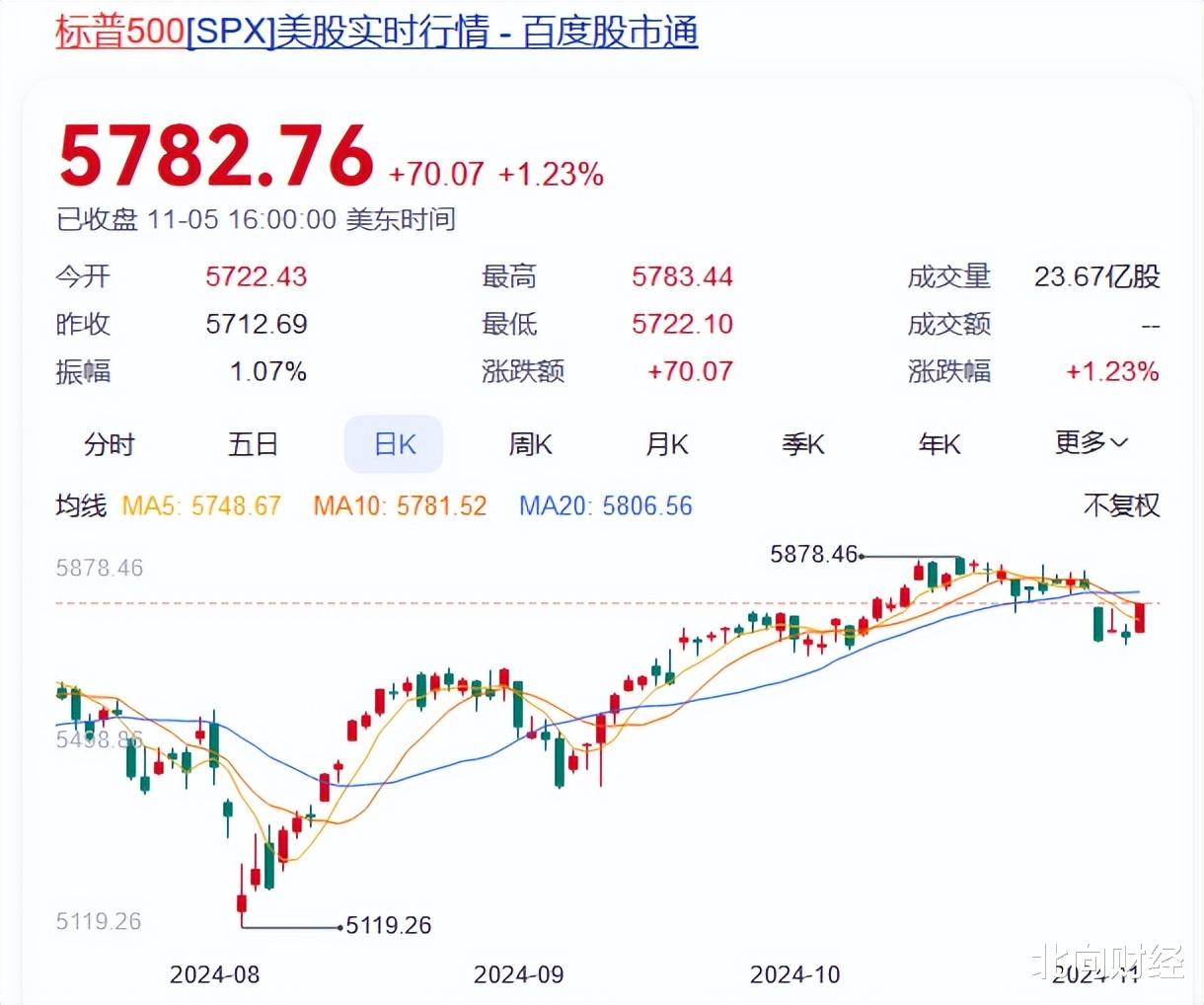Click the MA20 moving average label
This screenshot has height=1005, width=1204.
tap(606, 506)
